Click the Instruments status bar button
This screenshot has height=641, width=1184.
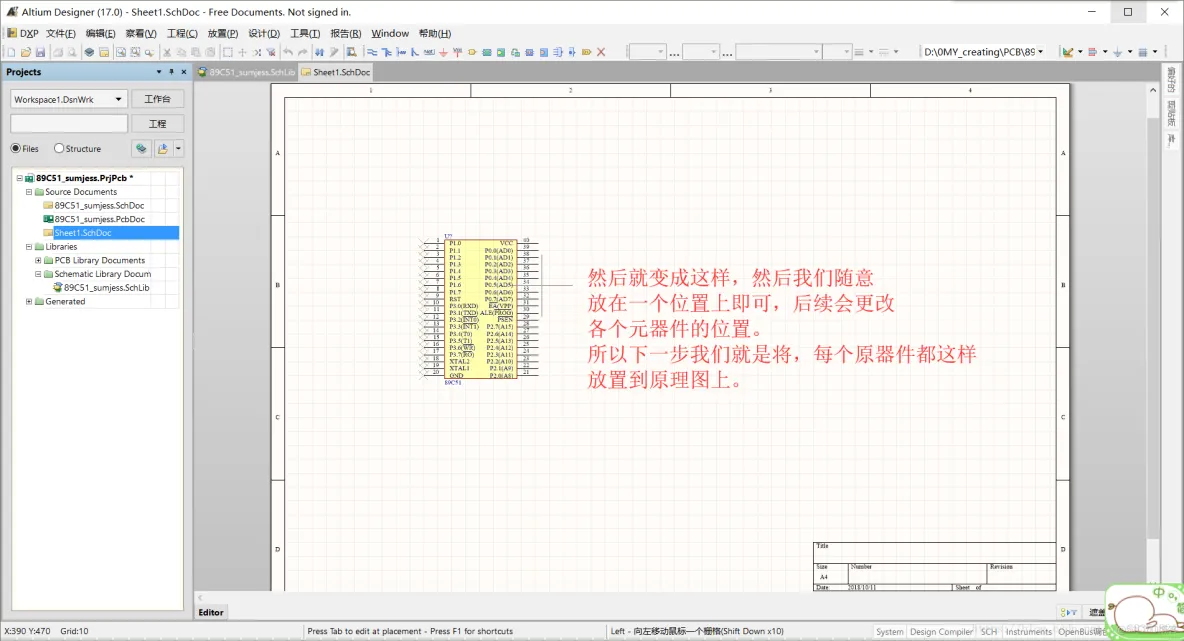coord(1028,632)
